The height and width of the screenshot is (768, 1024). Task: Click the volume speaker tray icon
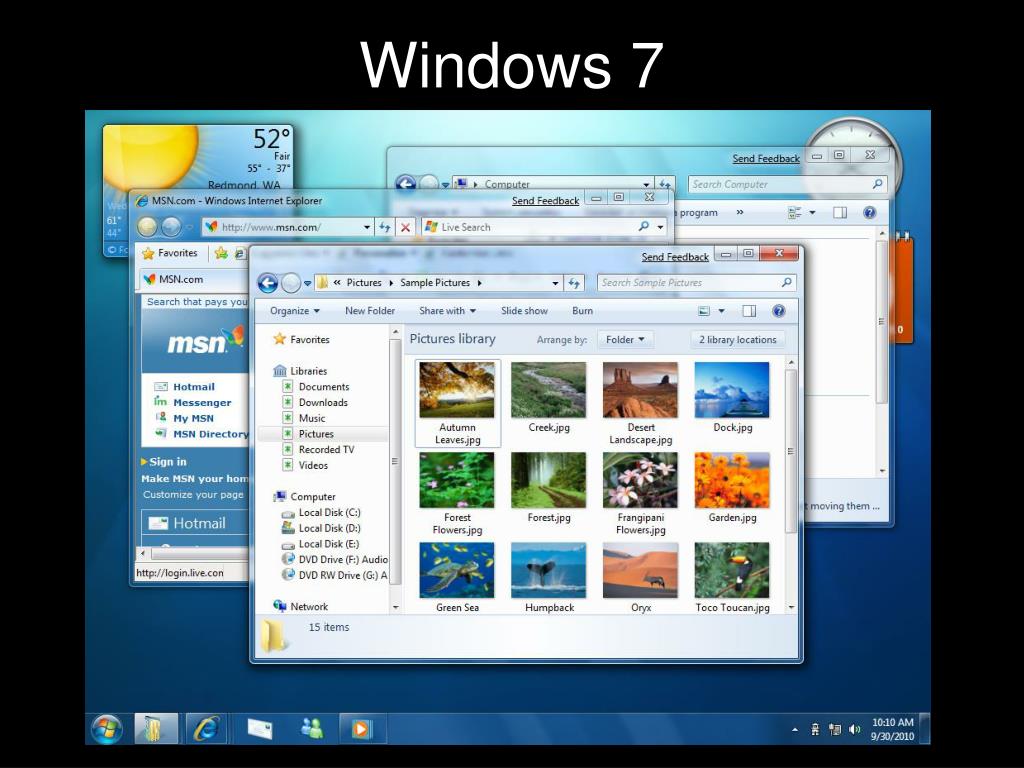coord(854,729)
